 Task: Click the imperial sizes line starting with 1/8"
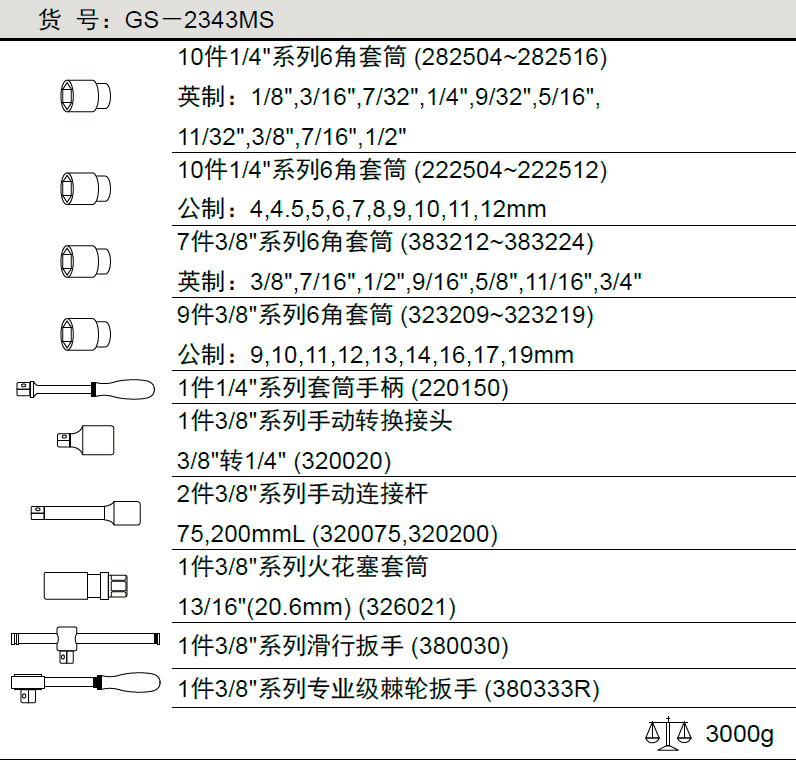[388, 97]
